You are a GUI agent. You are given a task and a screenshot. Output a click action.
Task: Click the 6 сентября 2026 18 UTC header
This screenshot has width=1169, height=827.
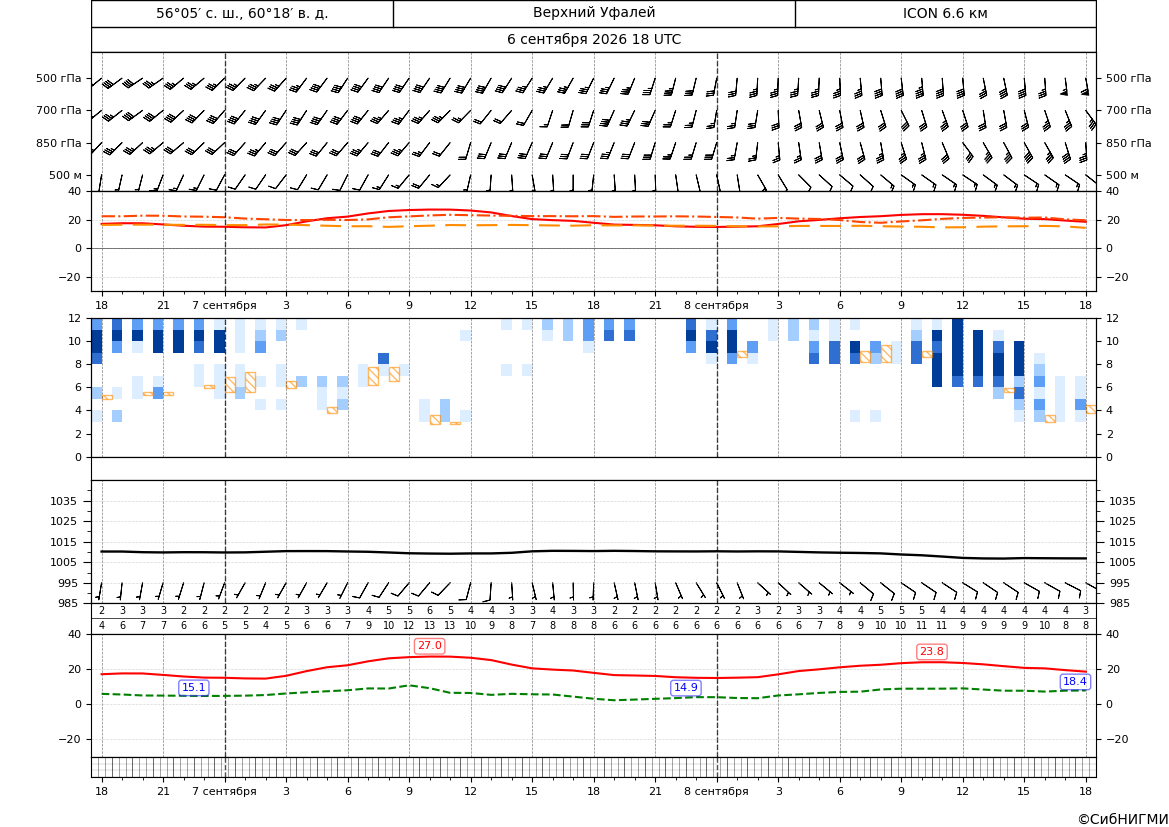coord(594,40)
